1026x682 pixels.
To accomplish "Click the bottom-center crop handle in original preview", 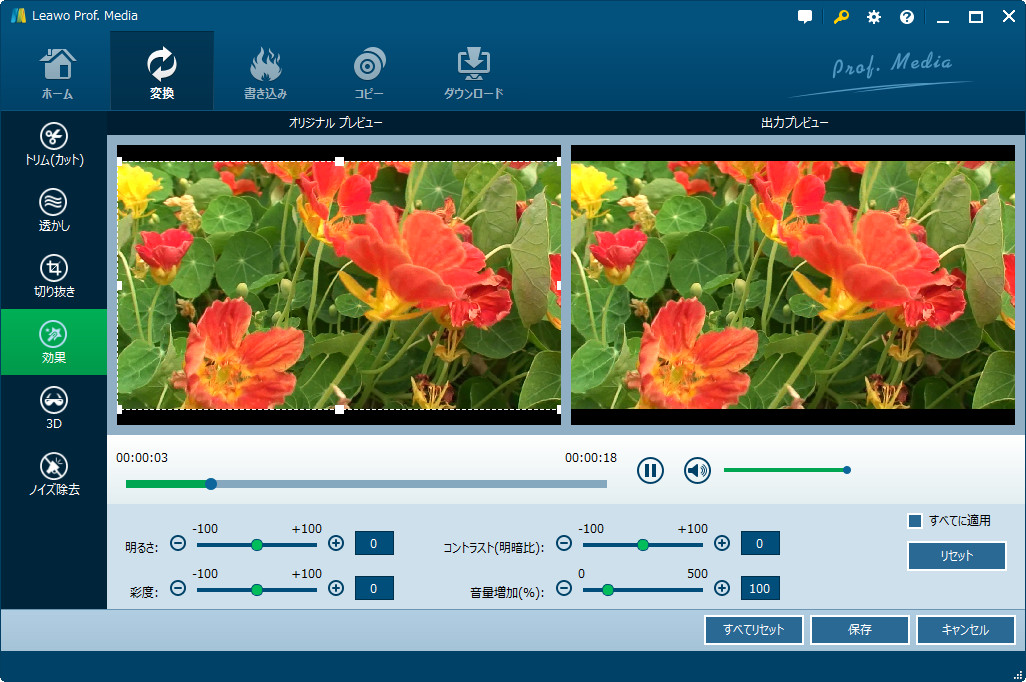I will pos(339,409).
